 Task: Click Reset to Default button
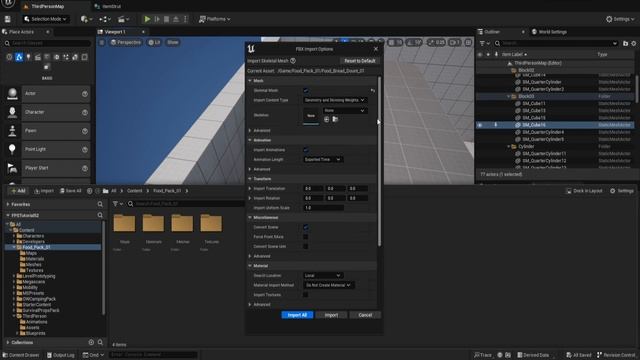360,61
